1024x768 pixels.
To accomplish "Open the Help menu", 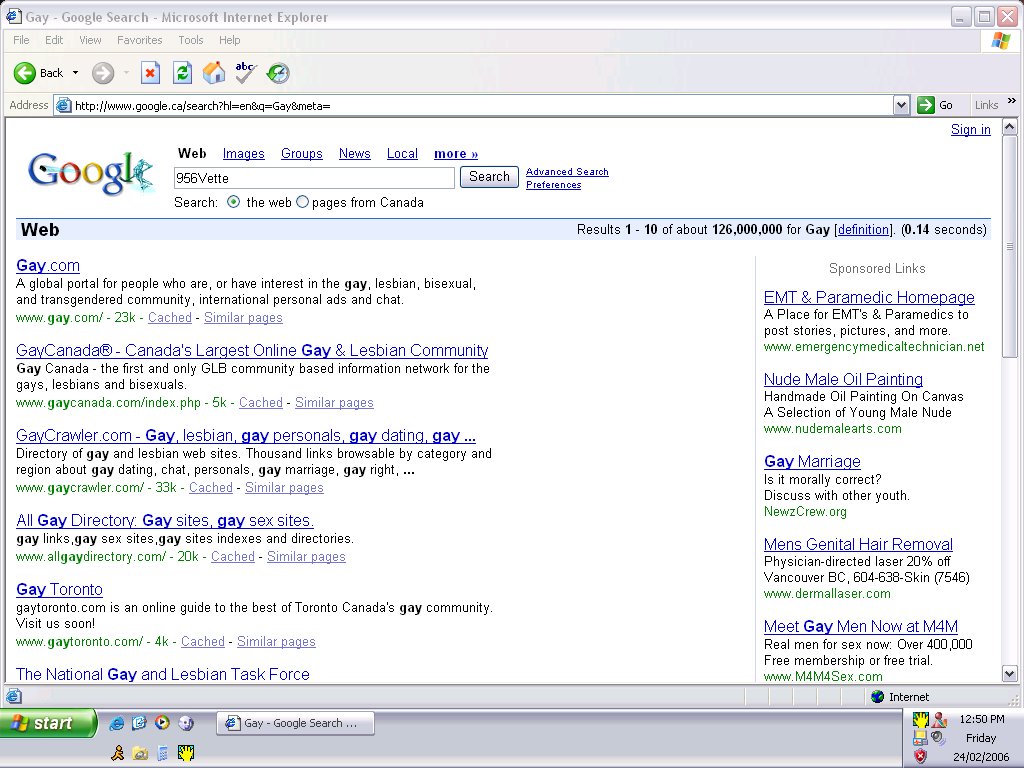I will [229, 40].
